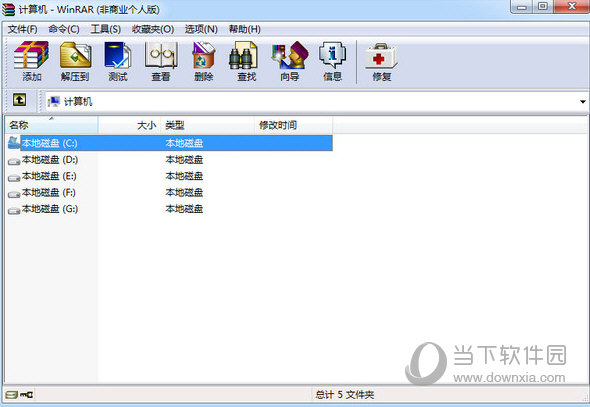The image size is (590, 407).
Task: Sort by 修改时间 column header
Action: pos(293,125)
